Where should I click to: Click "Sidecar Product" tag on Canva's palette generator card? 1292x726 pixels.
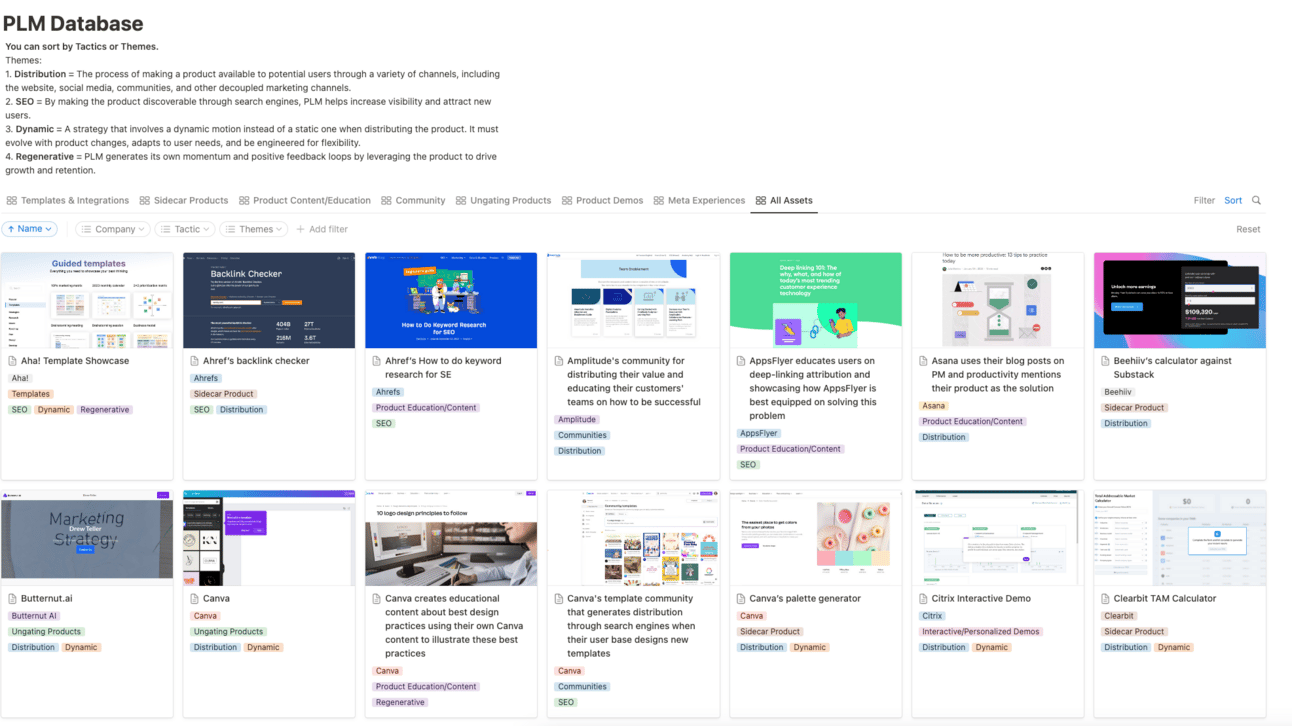click(770, 632)
